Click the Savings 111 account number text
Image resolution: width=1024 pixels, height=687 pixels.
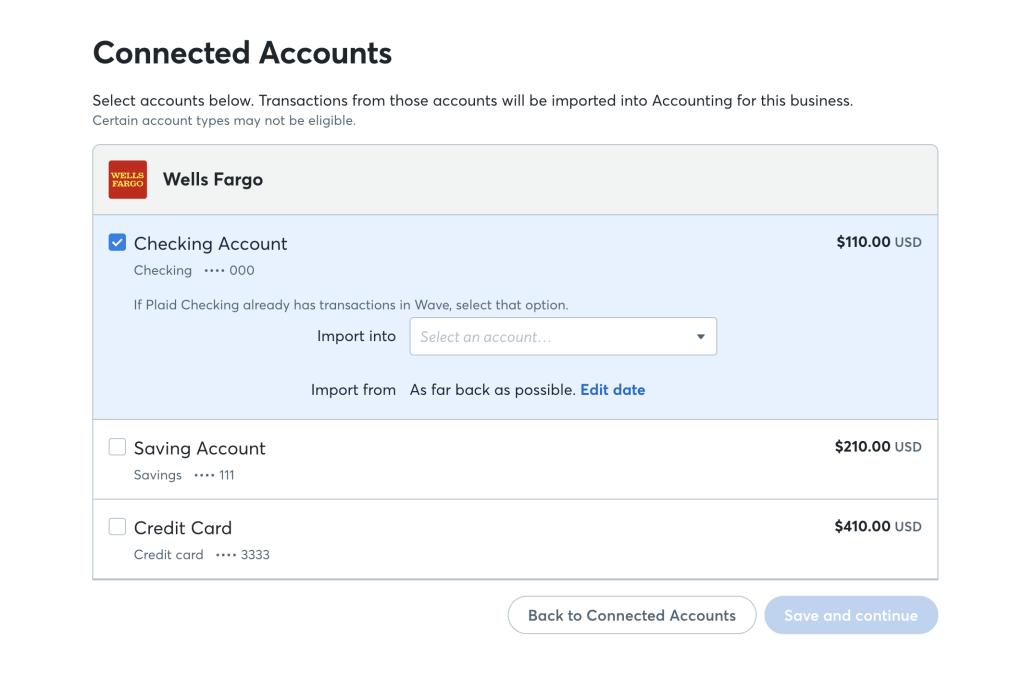(x=184, y=475)
